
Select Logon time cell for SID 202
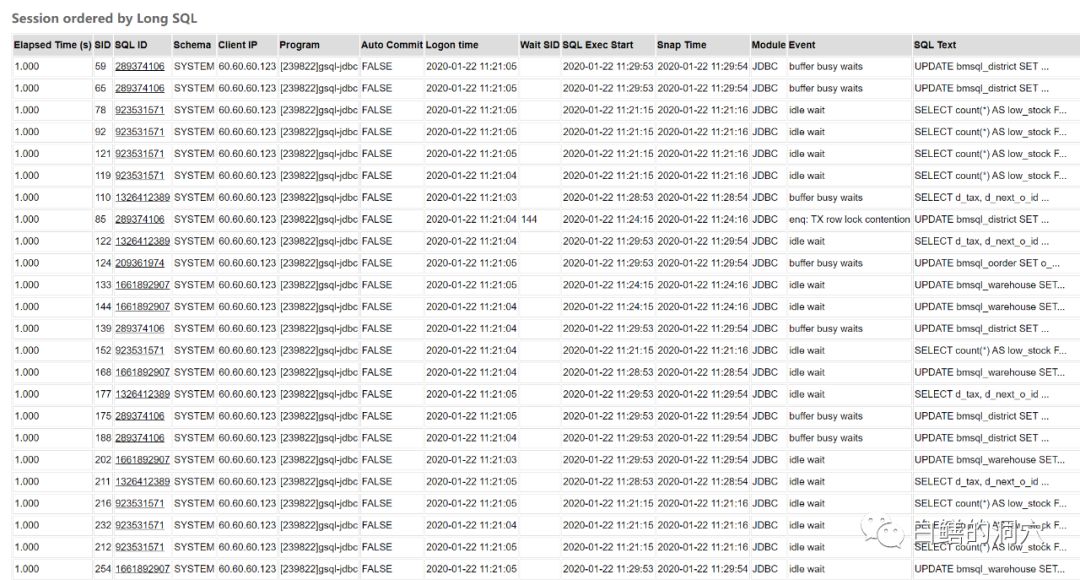(471, 460)
